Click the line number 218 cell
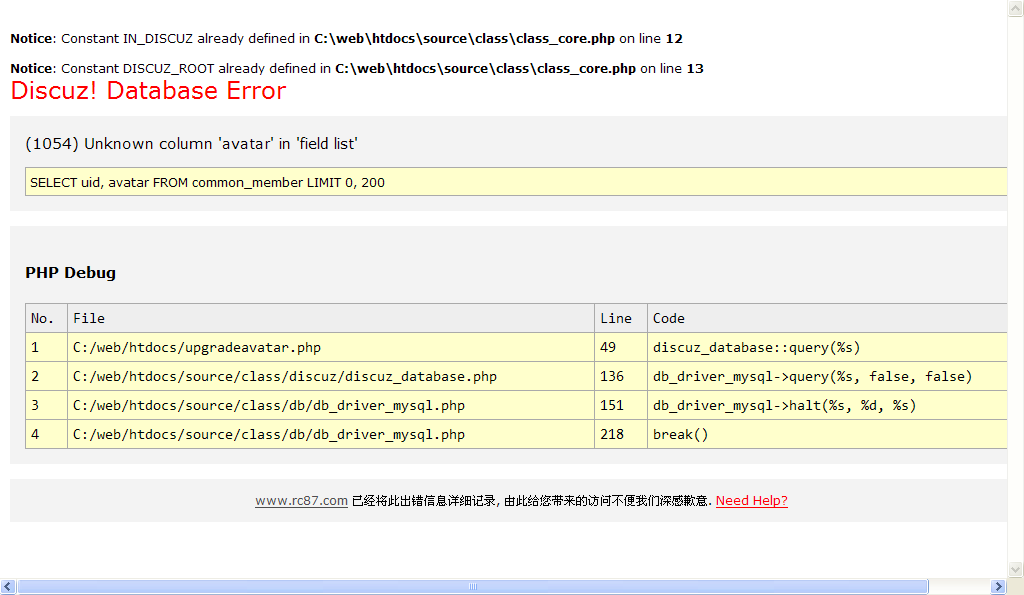Screen dimensions: 1024x595 tap(620, 434)
